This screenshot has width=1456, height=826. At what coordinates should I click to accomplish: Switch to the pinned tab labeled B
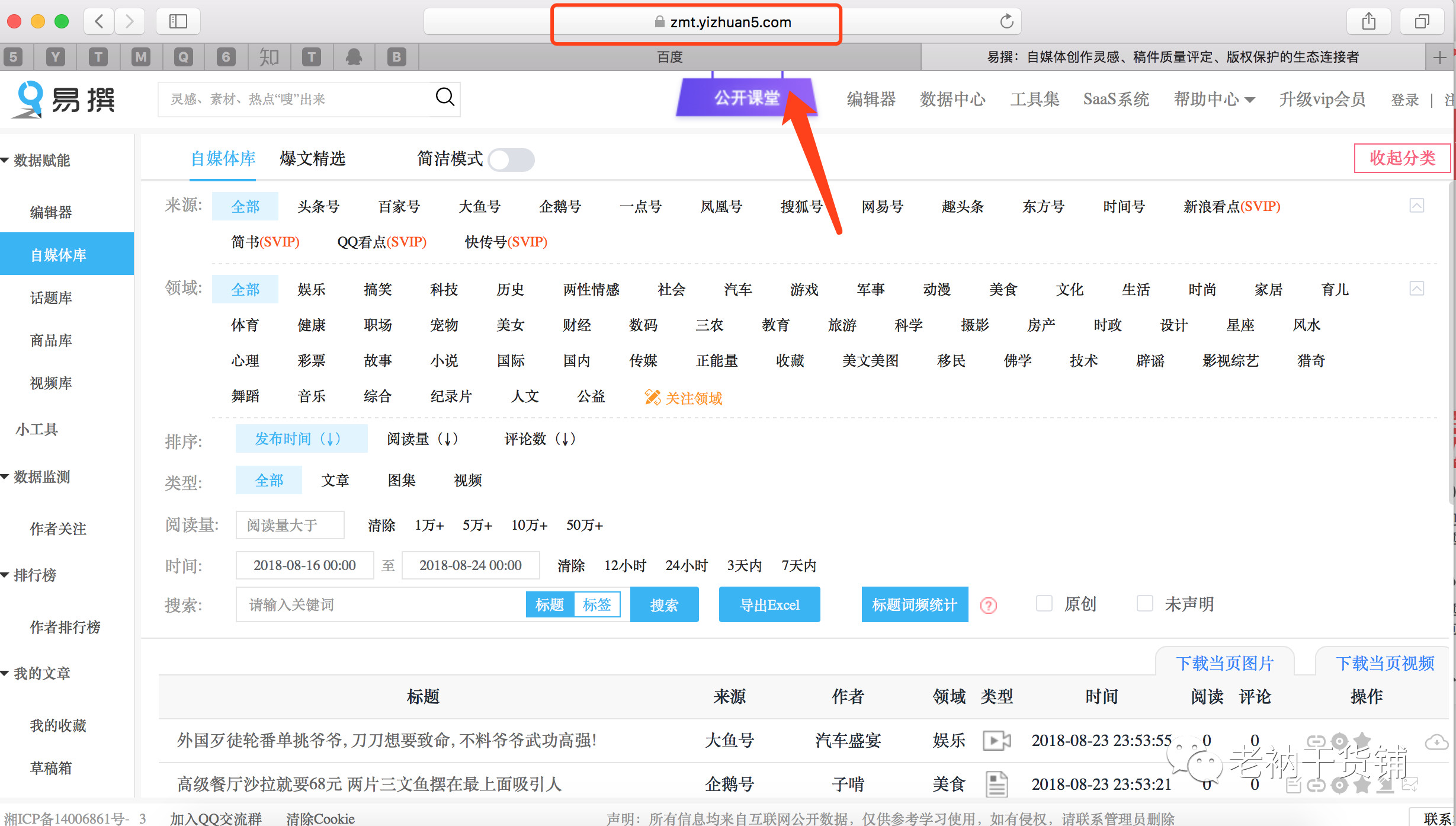(397, 57)
